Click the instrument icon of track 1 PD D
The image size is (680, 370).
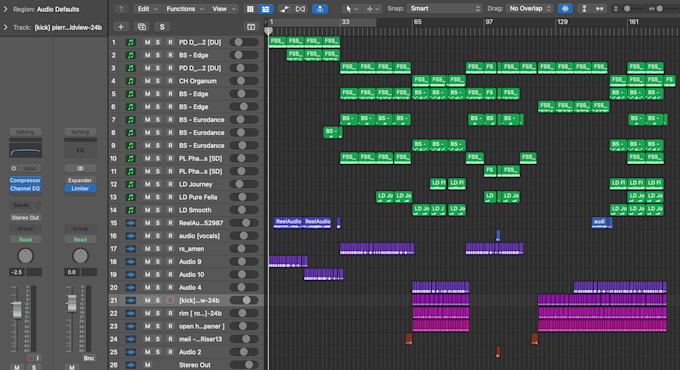[x=131, y=43]
